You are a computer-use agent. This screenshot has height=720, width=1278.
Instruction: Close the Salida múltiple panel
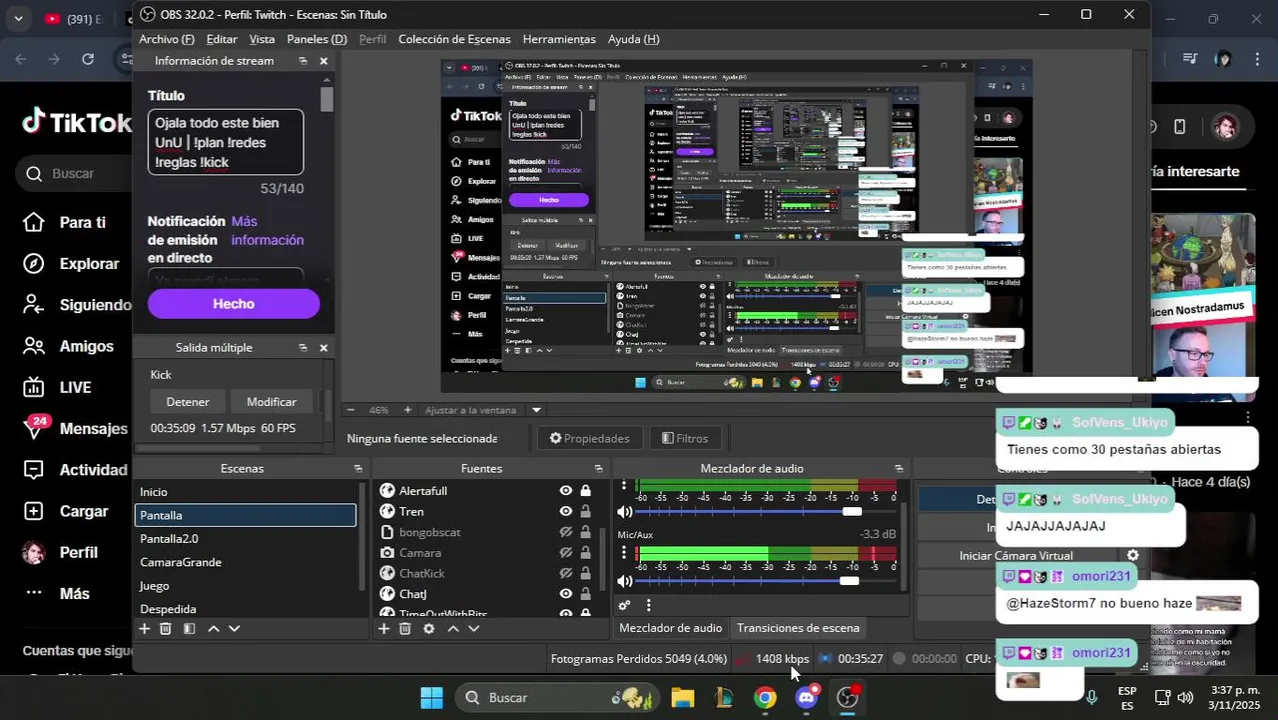(x=323, y=348)
